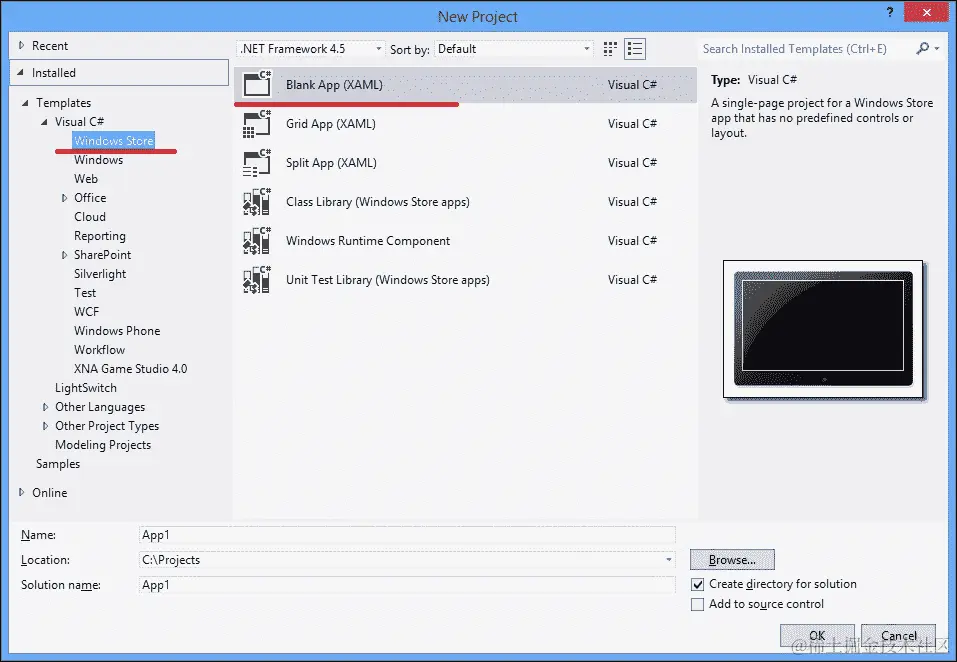
Task: Expand the Other Project Types node
Action: coord(45,426)
